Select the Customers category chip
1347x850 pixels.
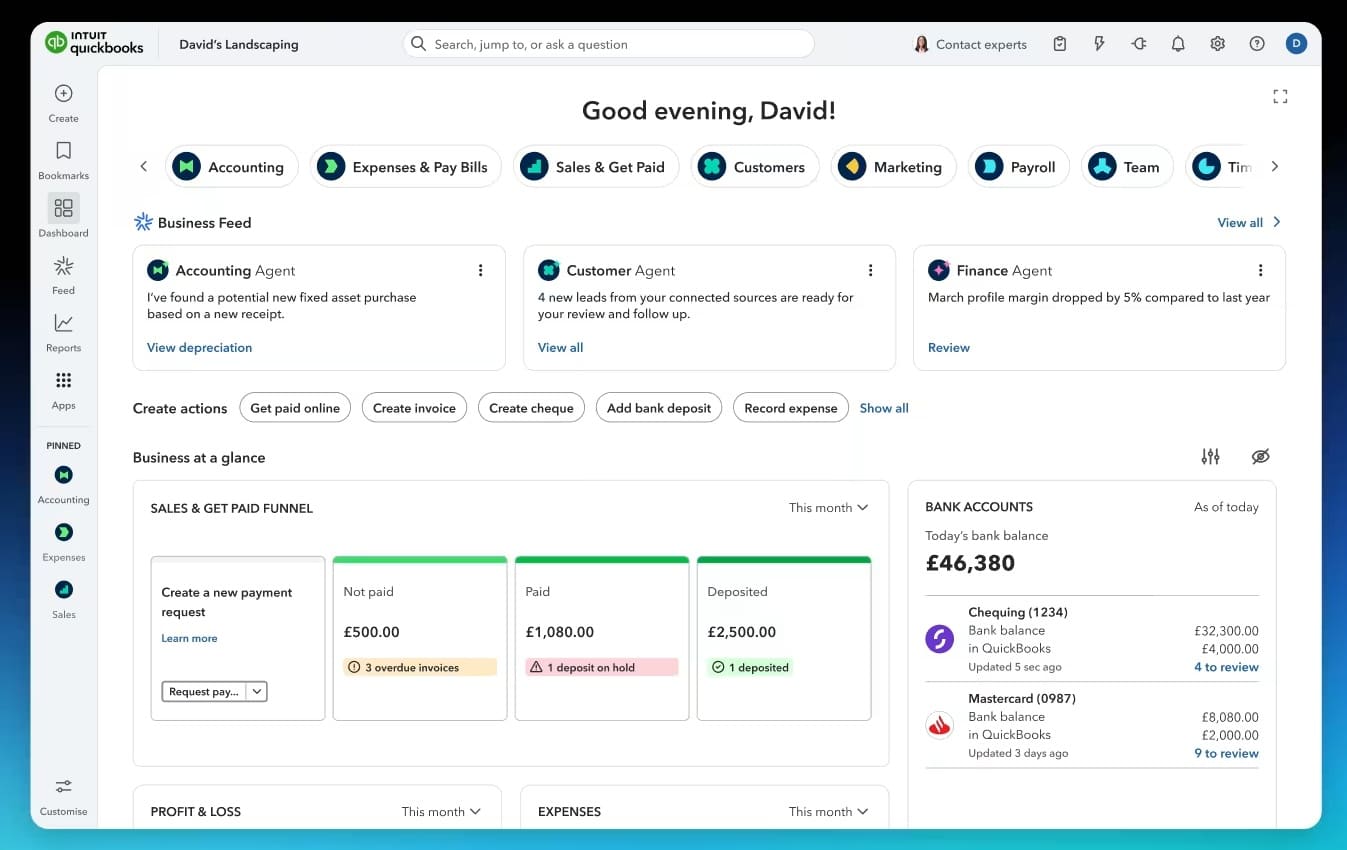(x=755, y=167)
